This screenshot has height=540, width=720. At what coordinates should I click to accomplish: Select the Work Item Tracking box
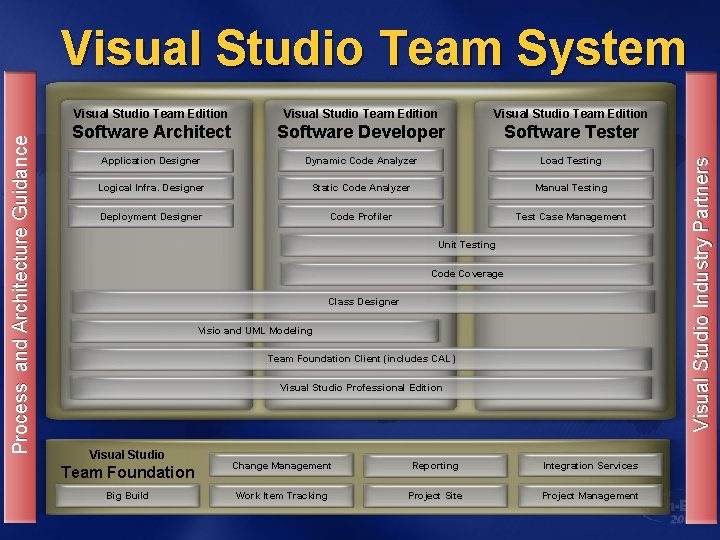pos(281,495)
